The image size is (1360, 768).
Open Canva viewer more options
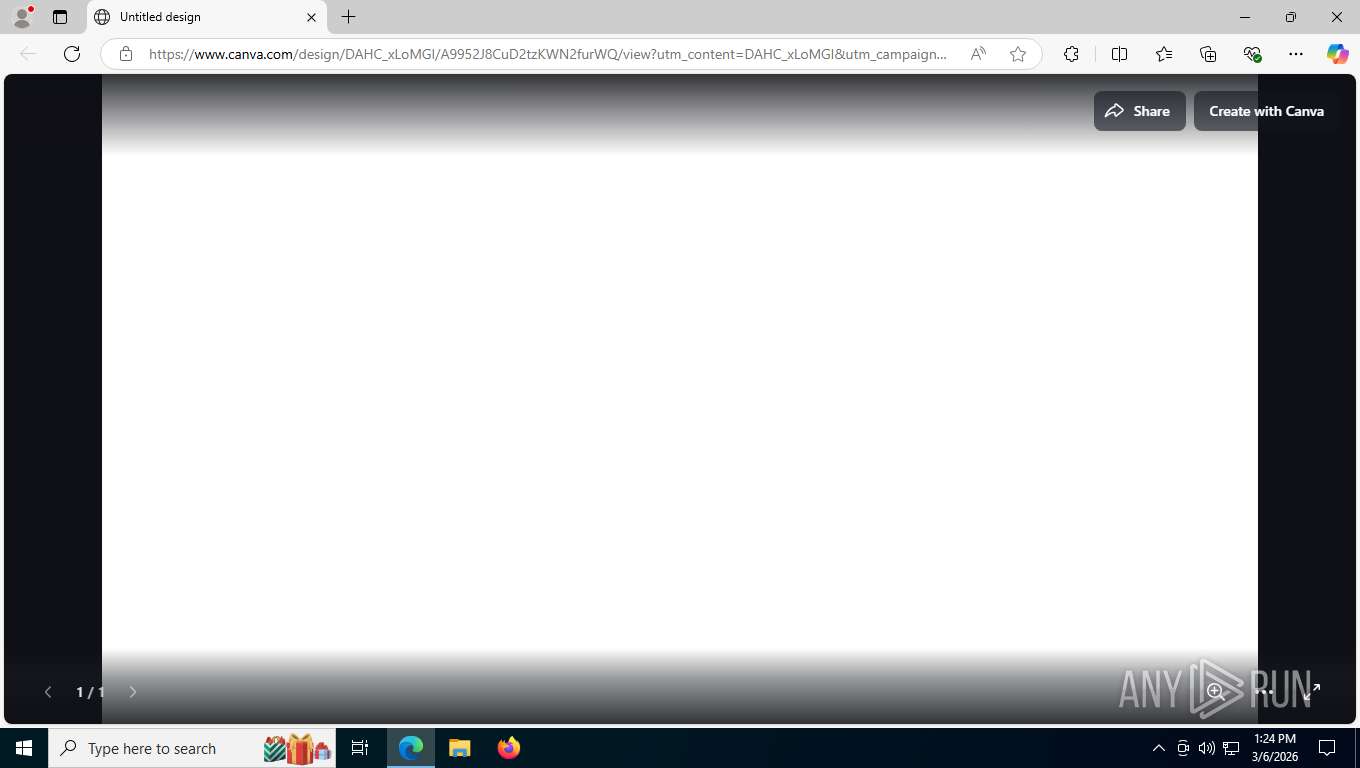click(1264, 691)
